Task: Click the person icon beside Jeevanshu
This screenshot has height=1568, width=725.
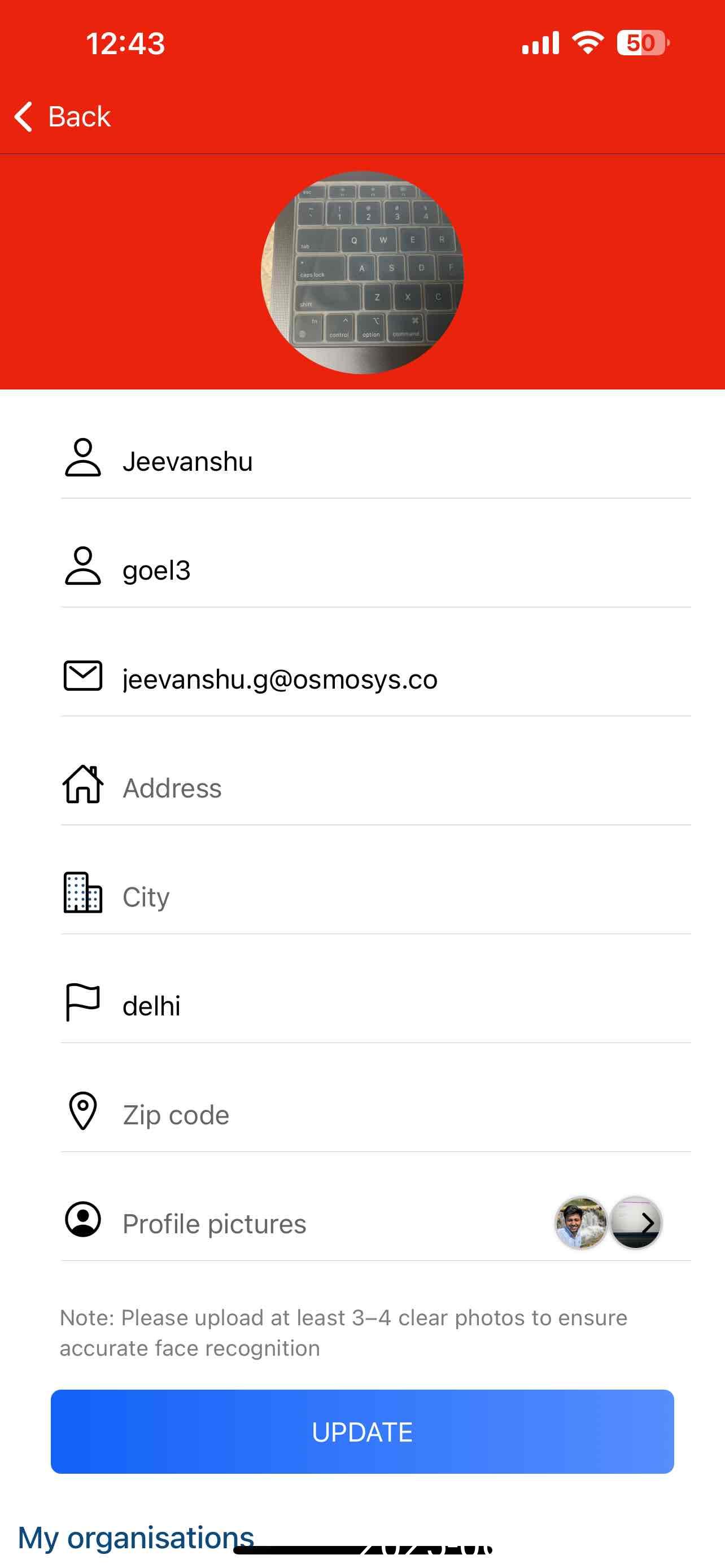Action: point(83,457)
